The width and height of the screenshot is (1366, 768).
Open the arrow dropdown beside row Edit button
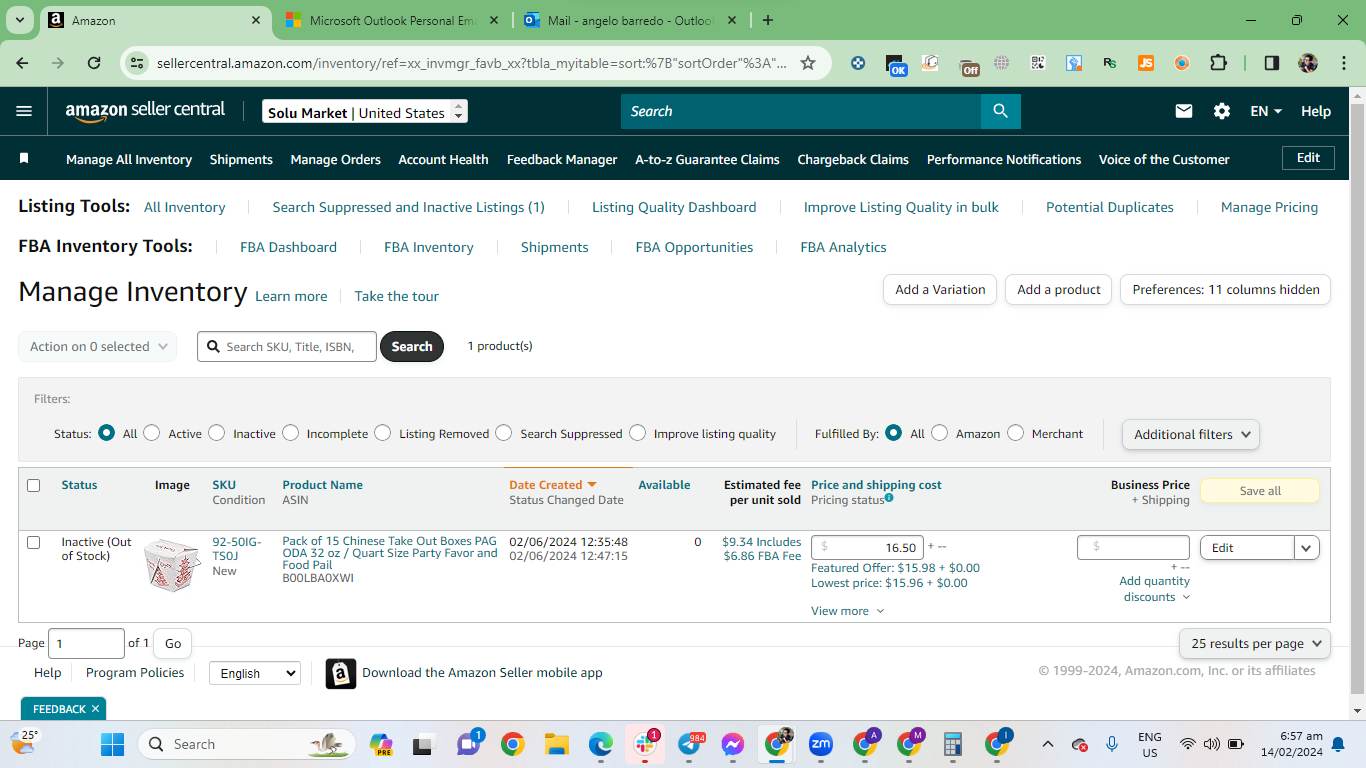click(1307, 547)
